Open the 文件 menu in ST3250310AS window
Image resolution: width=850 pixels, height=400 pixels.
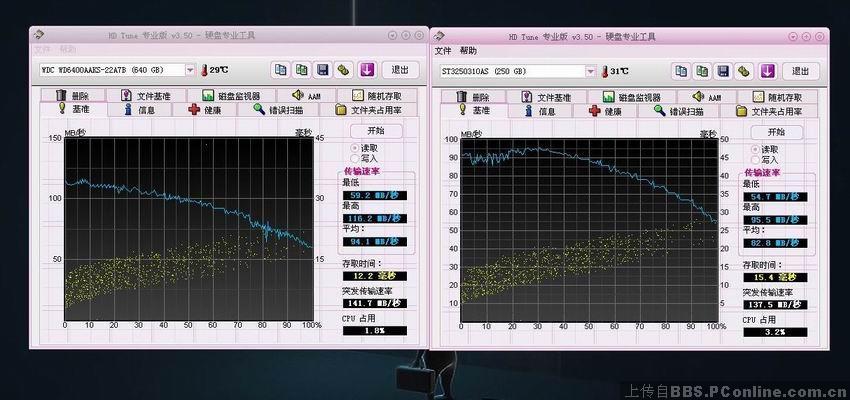pyautogui.click(x=443, y=51)
